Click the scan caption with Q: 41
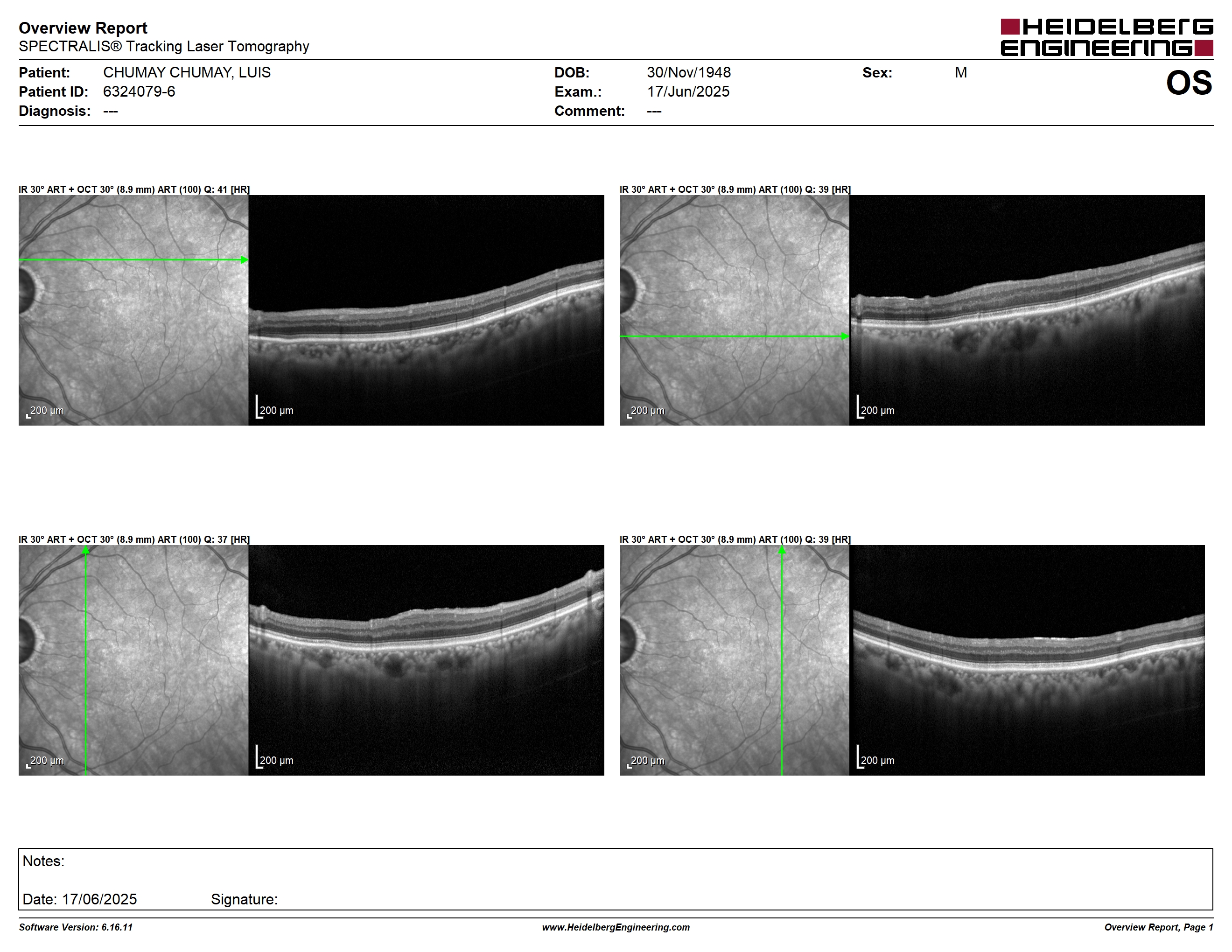The image size is (1232, 952). 134,189
